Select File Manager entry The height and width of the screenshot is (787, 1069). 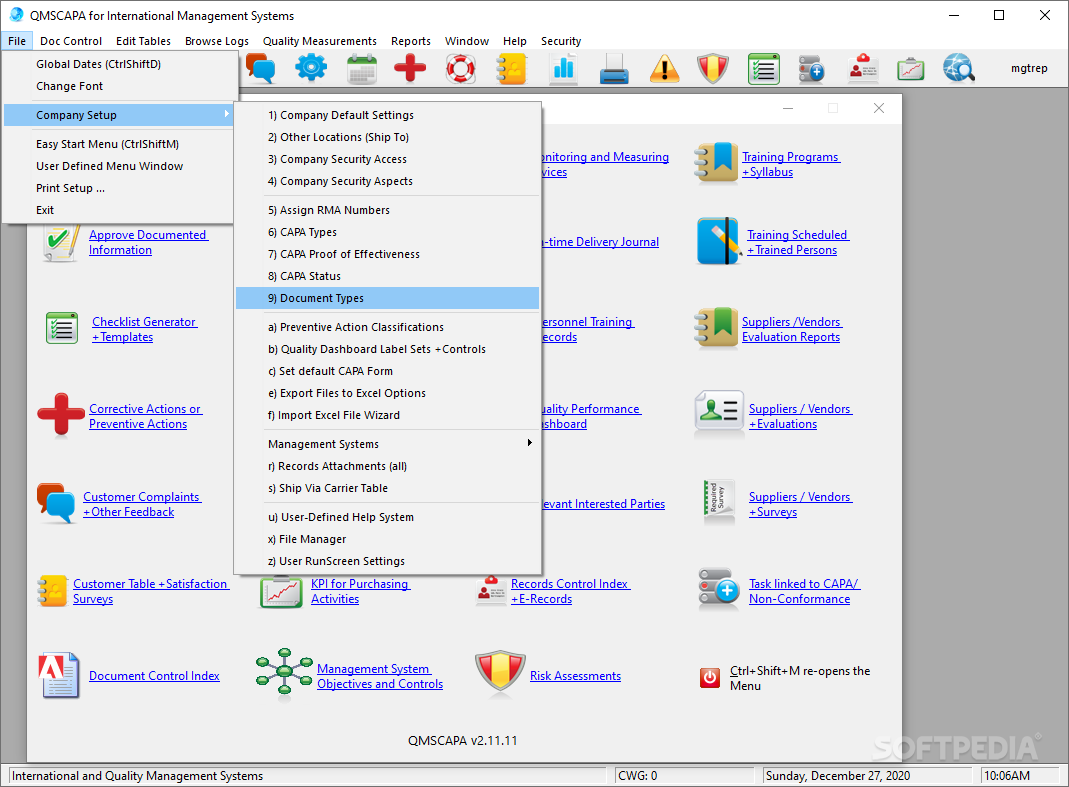coord(387,539)
